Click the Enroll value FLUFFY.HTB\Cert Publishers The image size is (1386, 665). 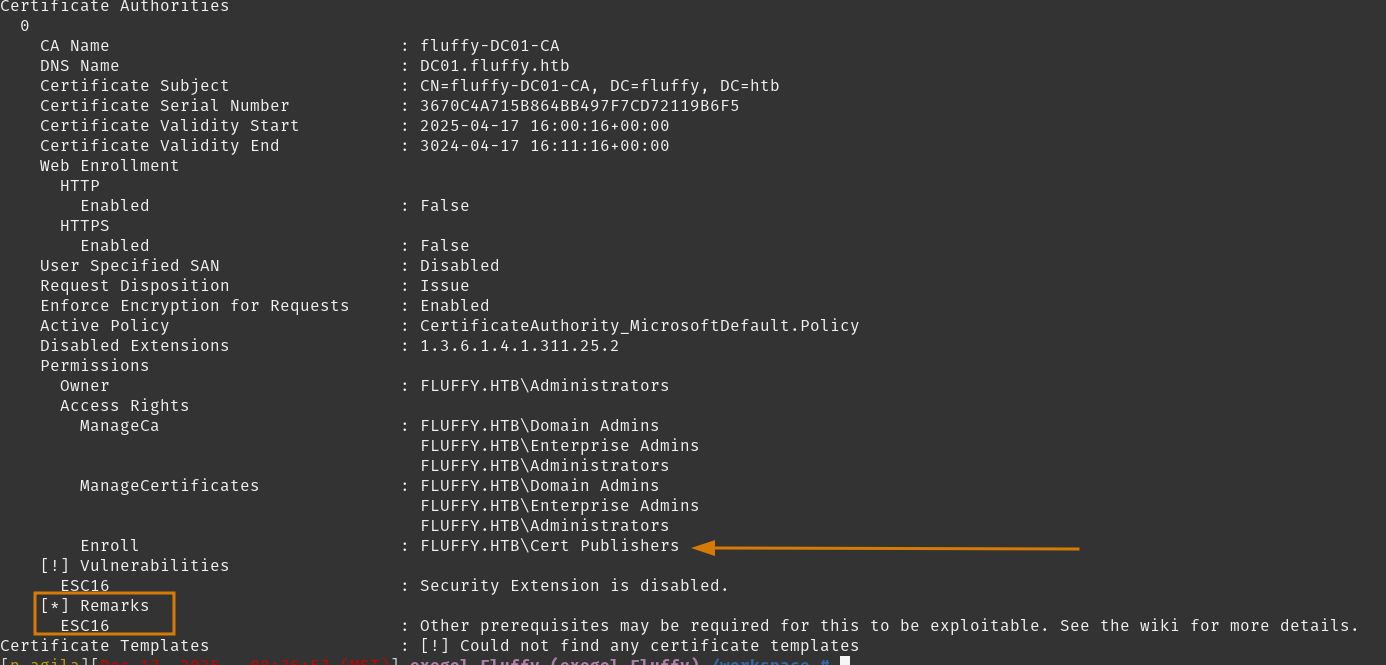point(549,546)
